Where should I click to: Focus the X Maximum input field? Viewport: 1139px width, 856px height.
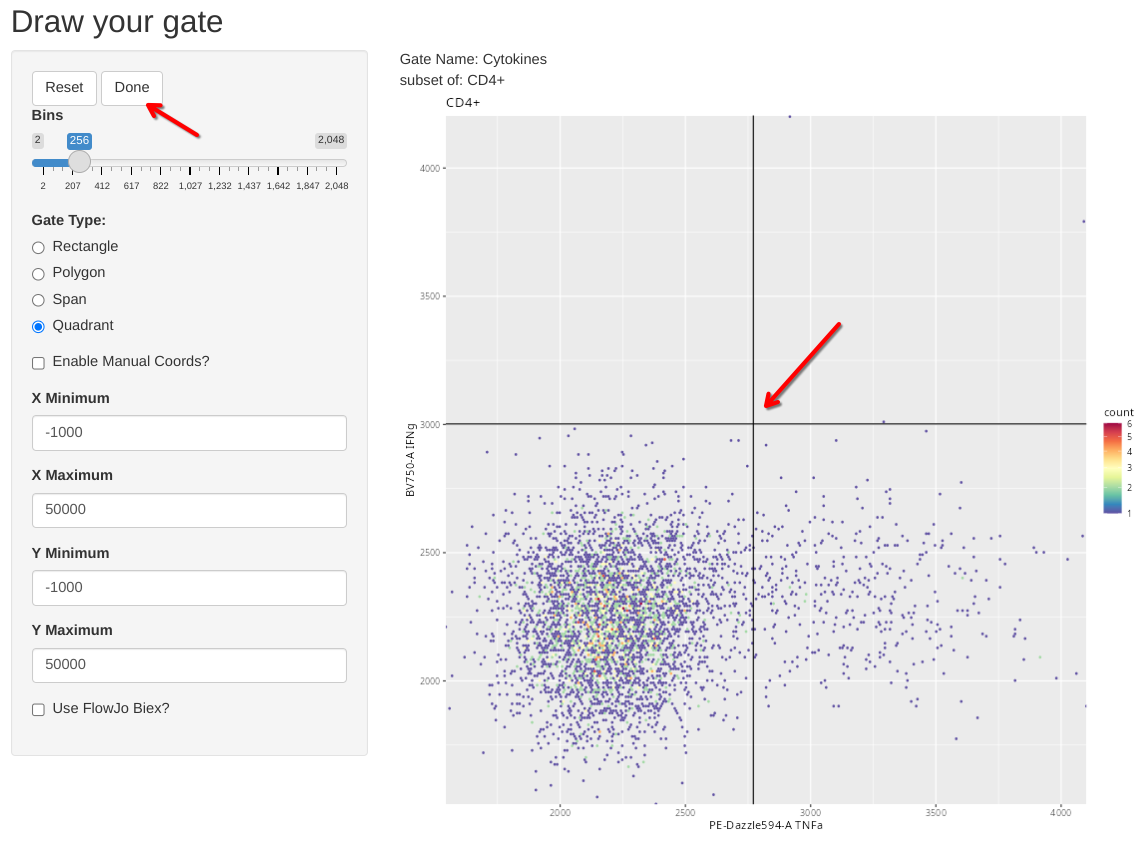[189, 510]
